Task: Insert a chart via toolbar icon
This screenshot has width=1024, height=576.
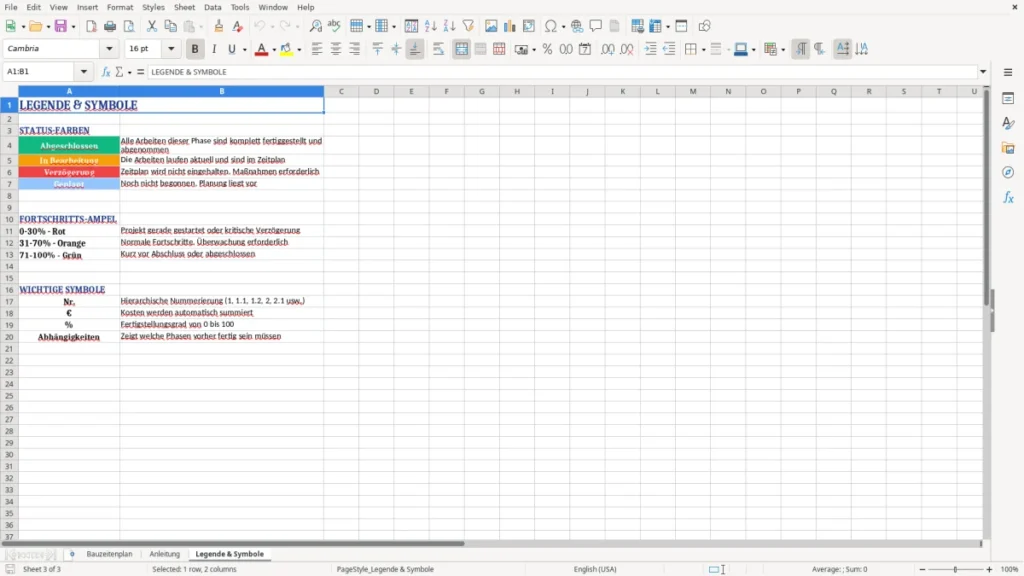Action: click(x=510, y=26)
